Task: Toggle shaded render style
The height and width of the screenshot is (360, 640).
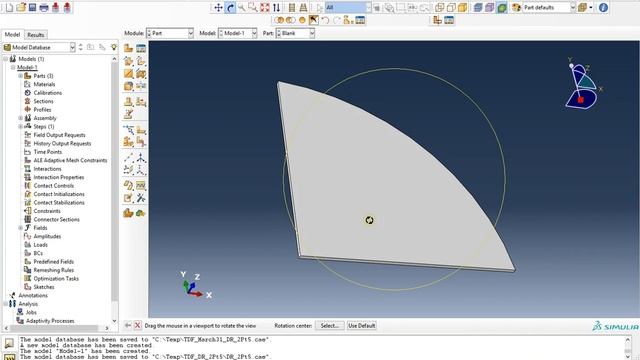Action: pos(462,7)
